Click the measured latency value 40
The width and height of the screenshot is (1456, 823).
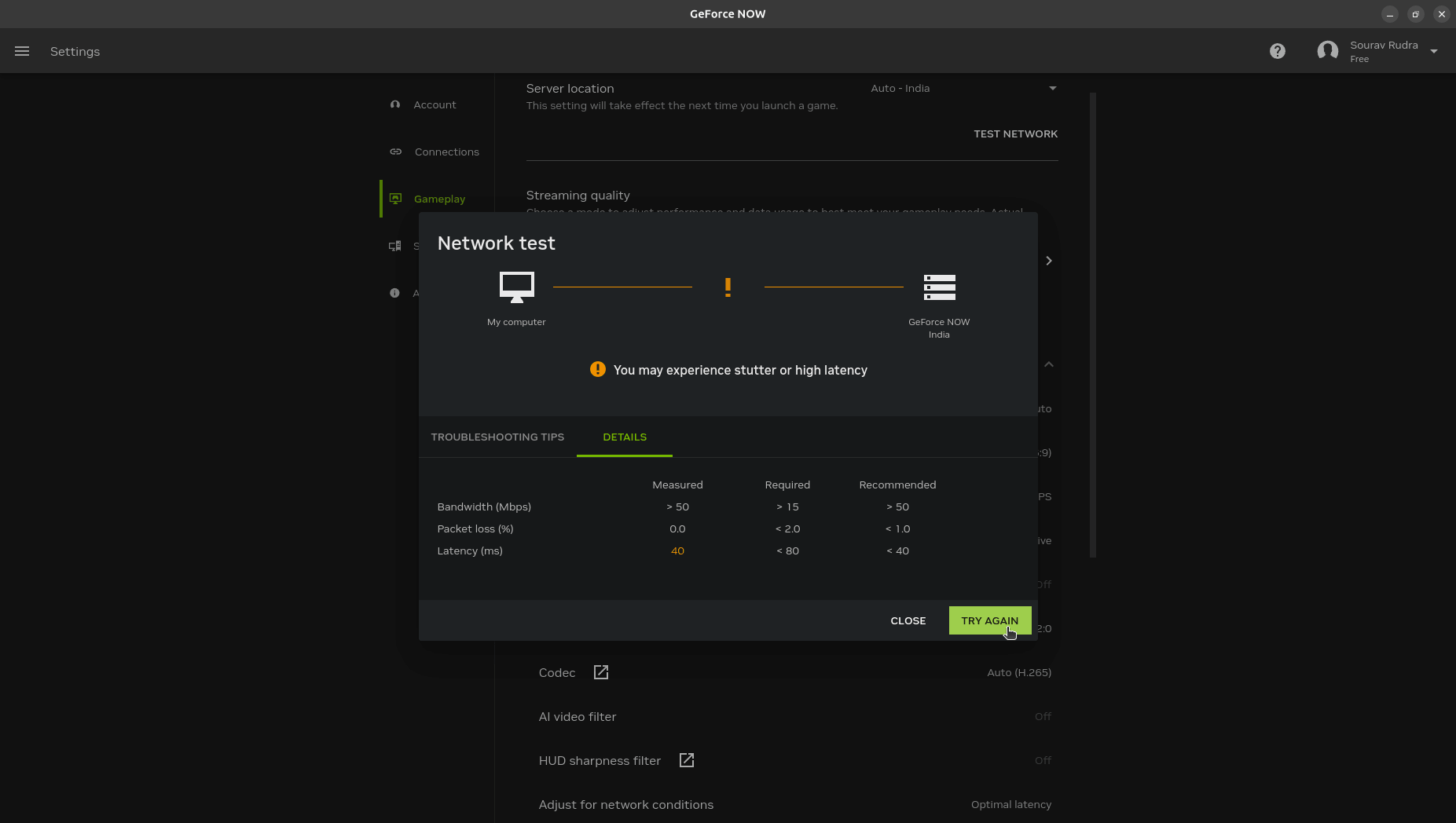[677, 550]
